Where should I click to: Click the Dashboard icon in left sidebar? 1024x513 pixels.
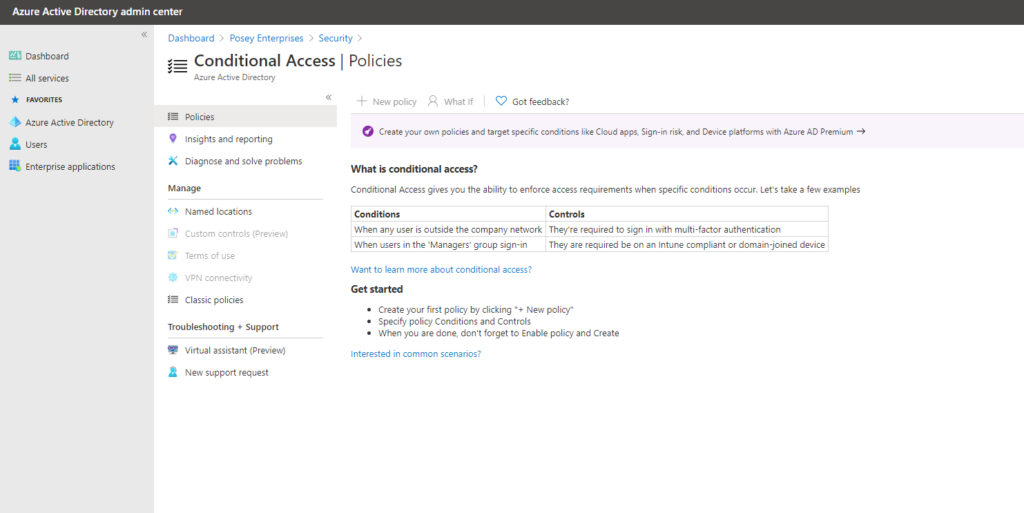point(15,56)
